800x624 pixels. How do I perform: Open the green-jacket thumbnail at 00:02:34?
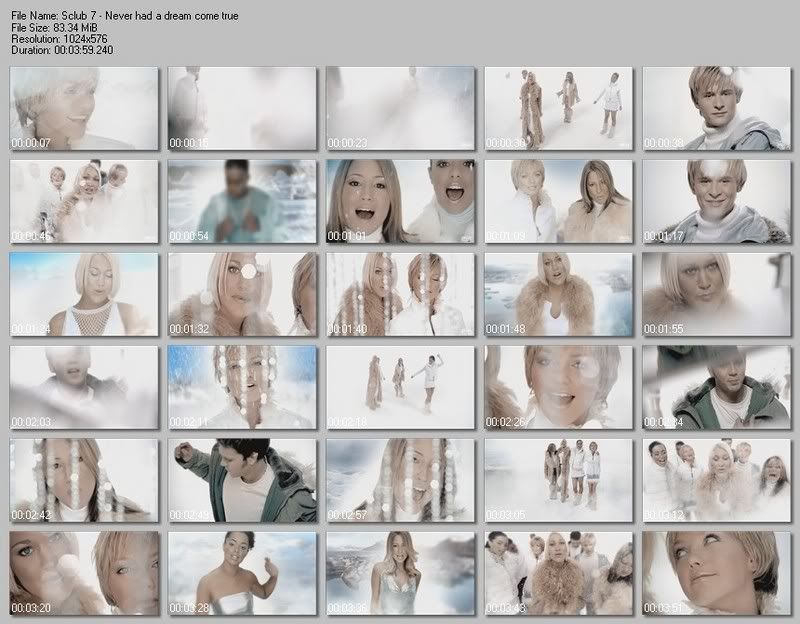[x=717, y=388]
